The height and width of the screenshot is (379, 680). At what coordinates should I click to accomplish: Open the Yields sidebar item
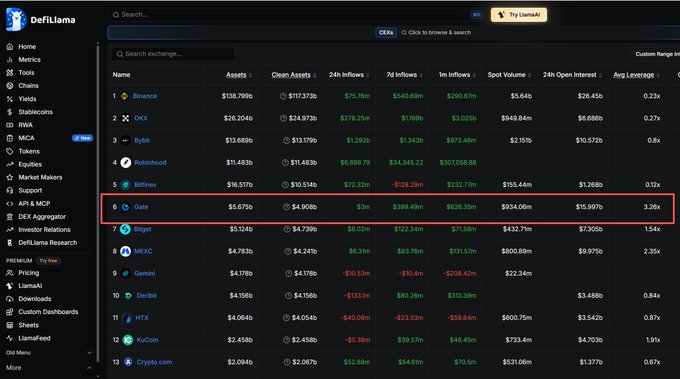click(27, 99)
